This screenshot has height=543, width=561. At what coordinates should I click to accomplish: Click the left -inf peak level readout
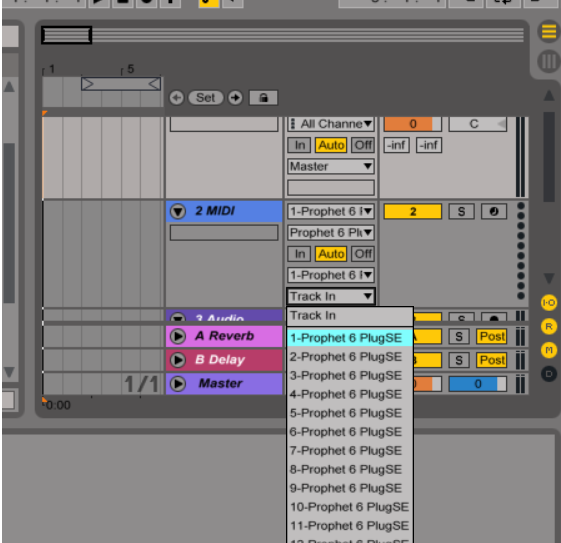pos(396,145)
